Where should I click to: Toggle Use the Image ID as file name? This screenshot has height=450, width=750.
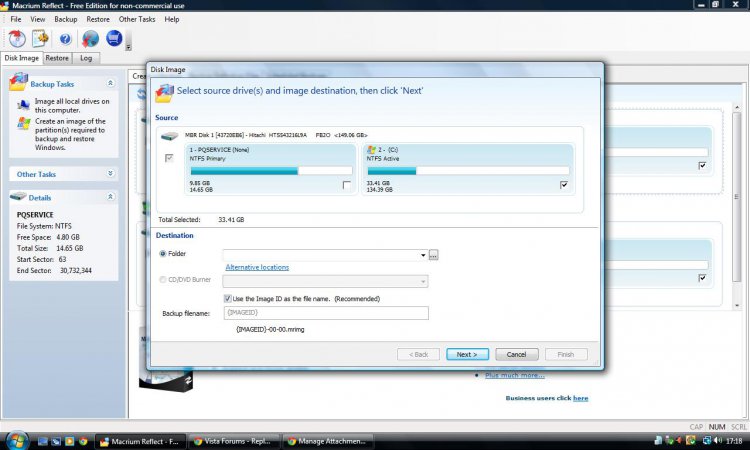pos(228,298)
